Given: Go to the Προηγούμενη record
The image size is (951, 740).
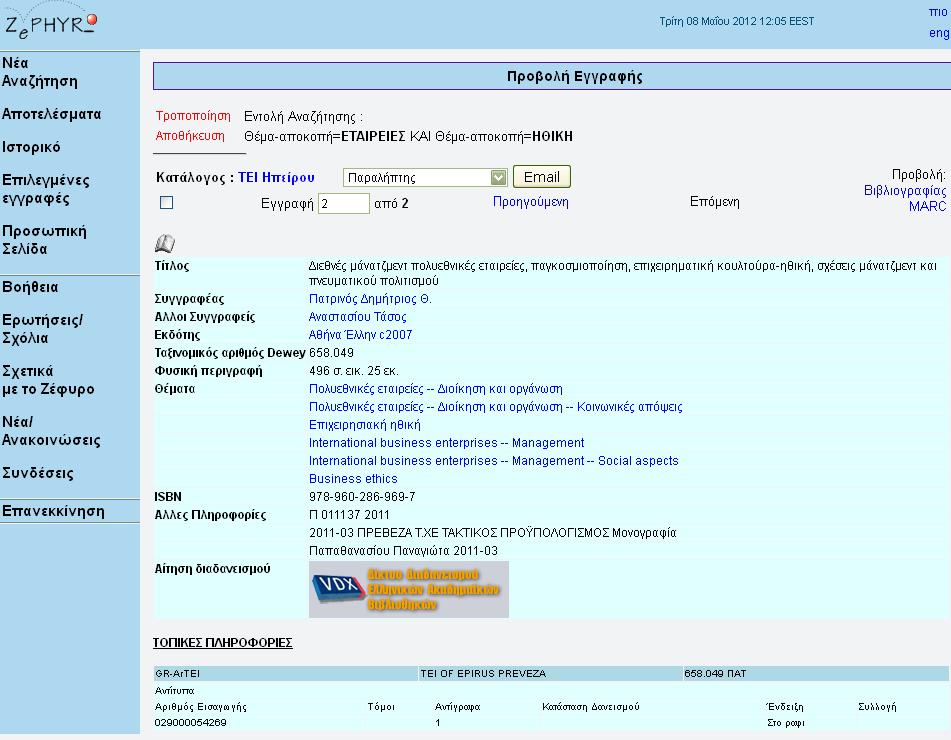Looking at the screenshot, I should pos(531,201).
